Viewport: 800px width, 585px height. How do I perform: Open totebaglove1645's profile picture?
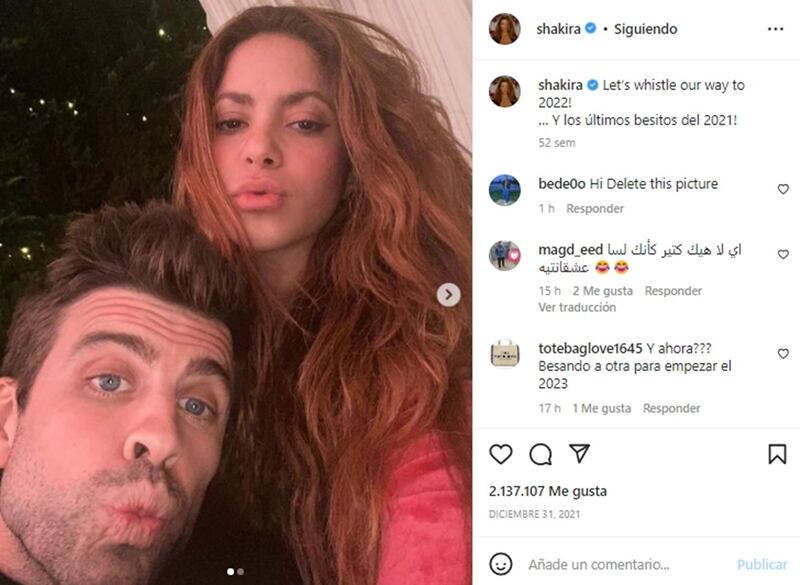click(x=505, y=353)
